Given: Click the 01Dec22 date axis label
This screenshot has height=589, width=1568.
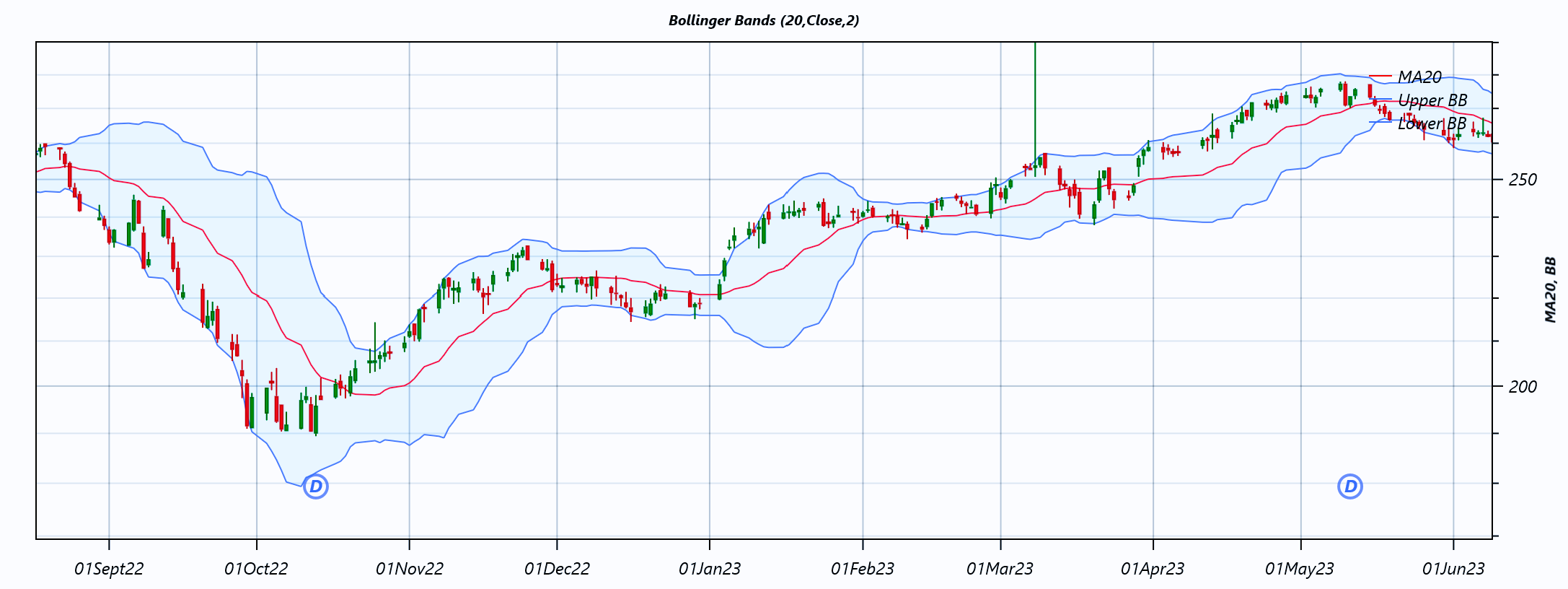Looking at the screenshot, I should tap(557, 569).
